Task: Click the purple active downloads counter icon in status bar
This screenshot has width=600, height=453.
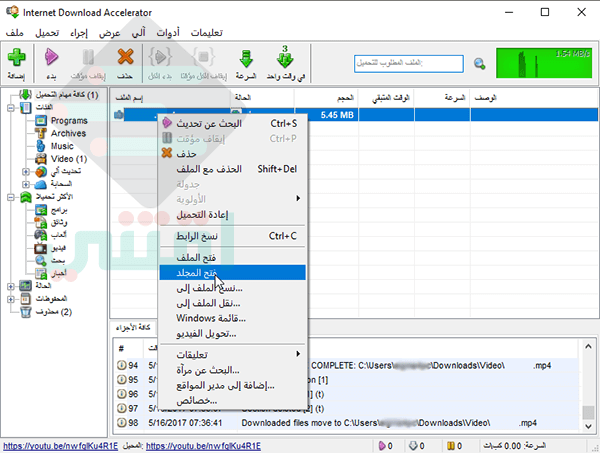Action: (382, 446)
